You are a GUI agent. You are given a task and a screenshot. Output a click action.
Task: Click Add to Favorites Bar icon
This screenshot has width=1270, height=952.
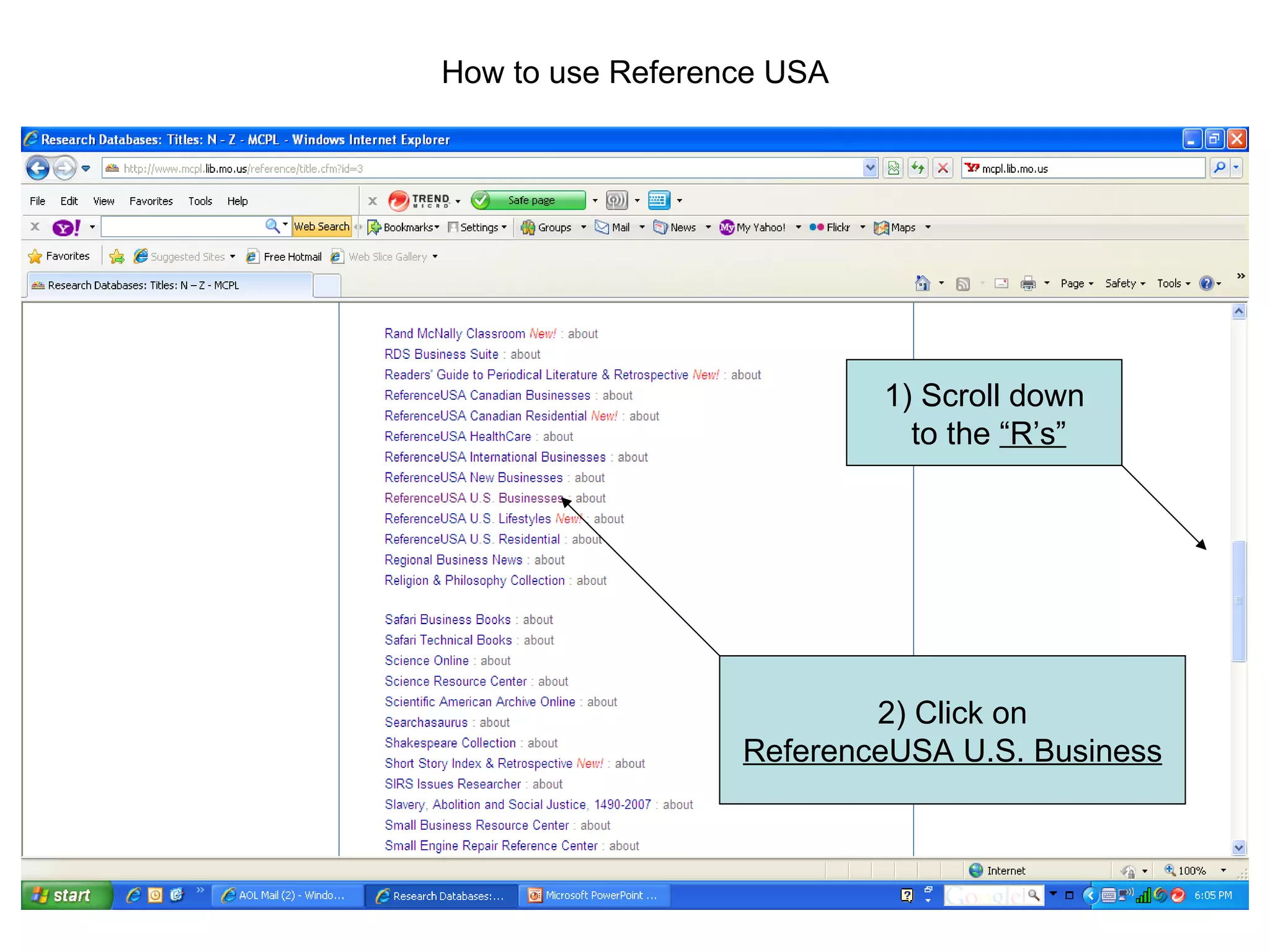(x=117, y=256)
